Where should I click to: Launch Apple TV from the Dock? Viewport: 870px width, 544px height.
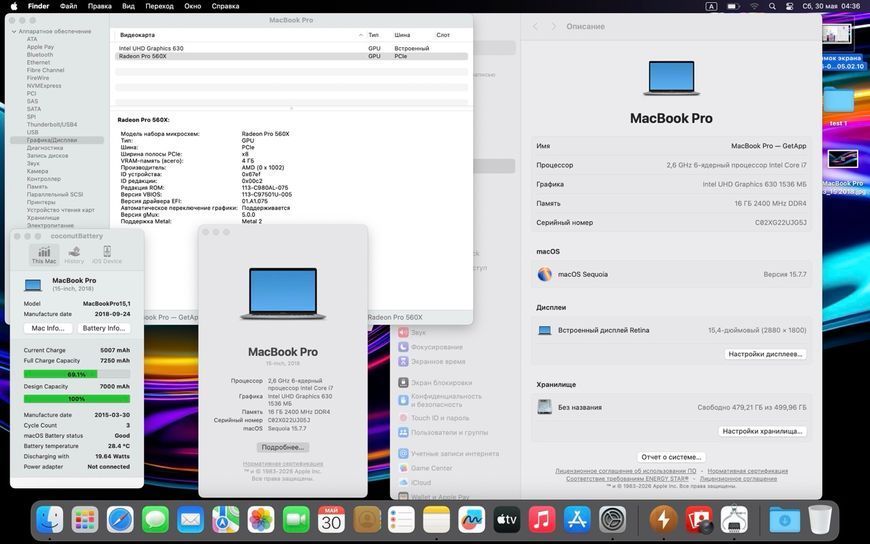(507, 520)
